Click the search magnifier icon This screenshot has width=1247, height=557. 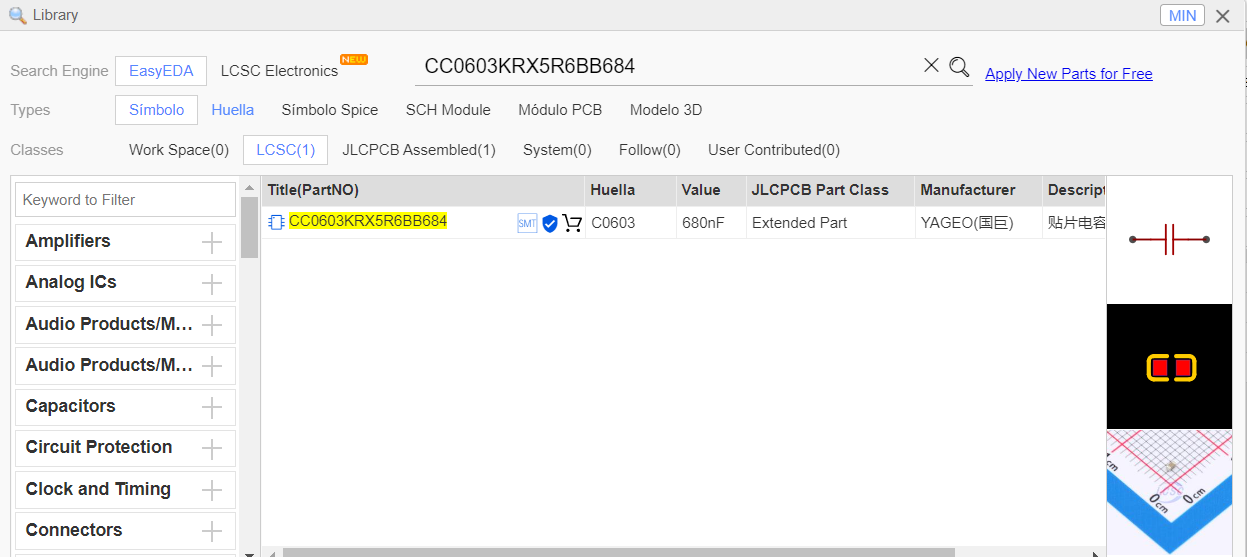[x=959, y=66]
